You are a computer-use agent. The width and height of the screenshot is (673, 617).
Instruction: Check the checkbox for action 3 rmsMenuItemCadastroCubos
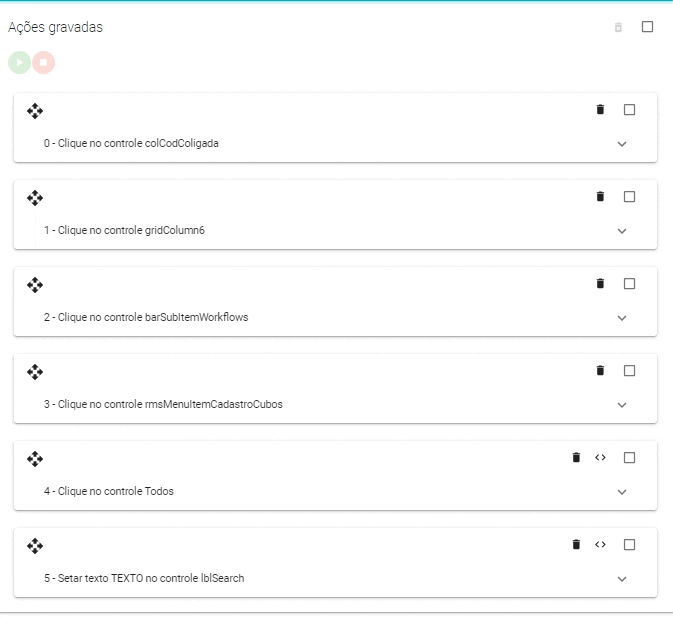(x=629, y=371)
